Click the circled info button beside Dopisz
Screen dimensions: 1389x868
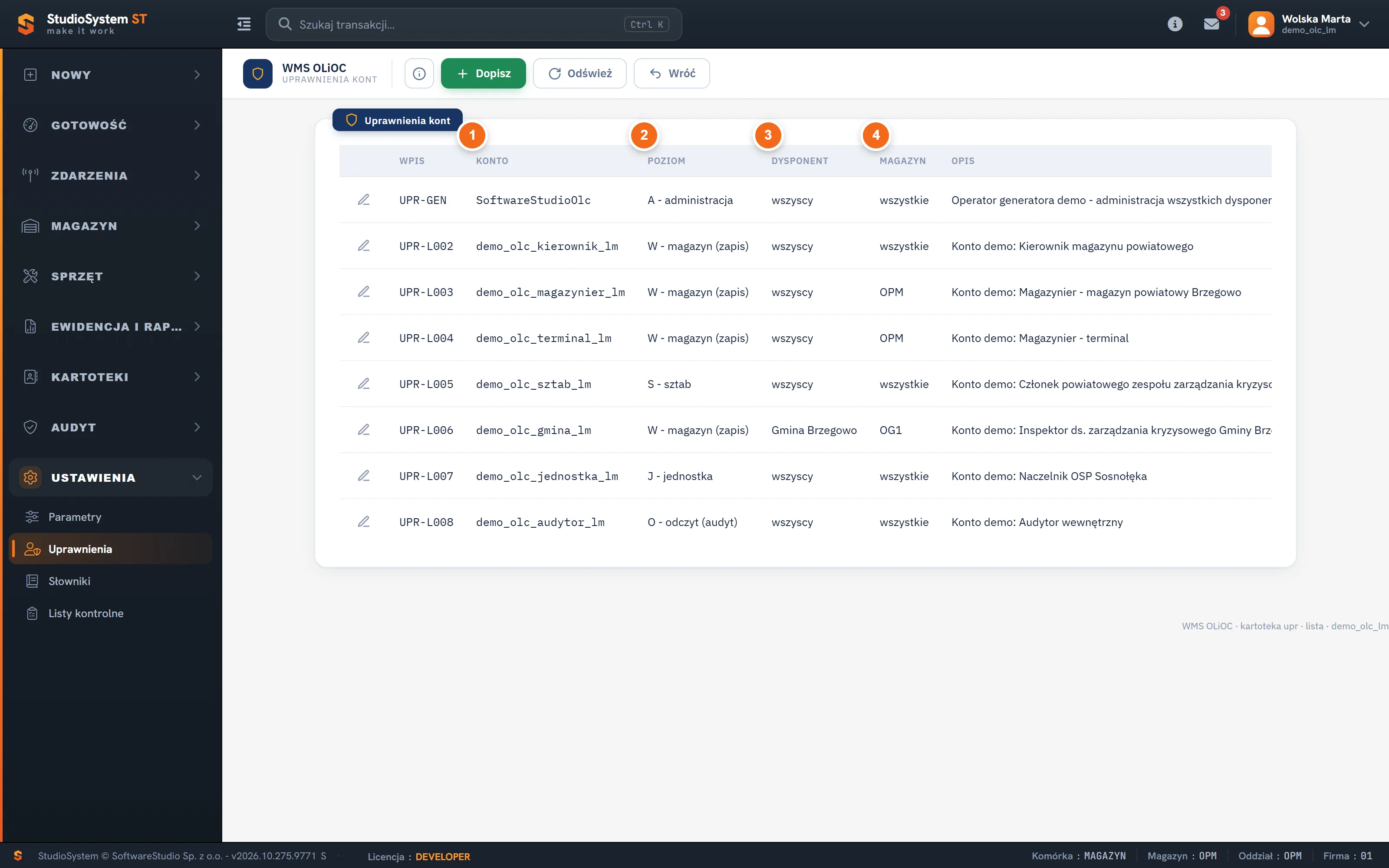(x=419, y=73)
